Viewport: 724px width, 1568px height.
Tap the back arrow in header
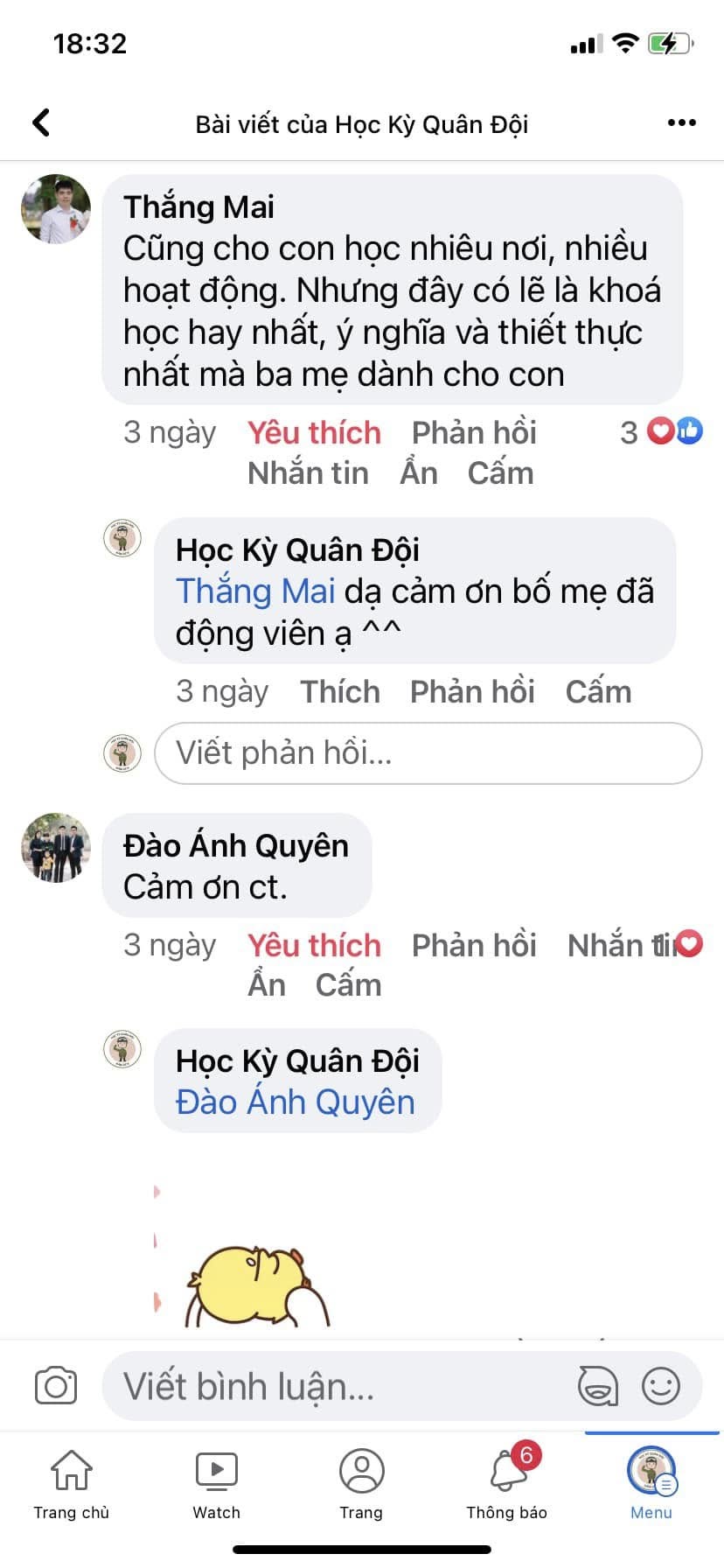coord(41,122)
